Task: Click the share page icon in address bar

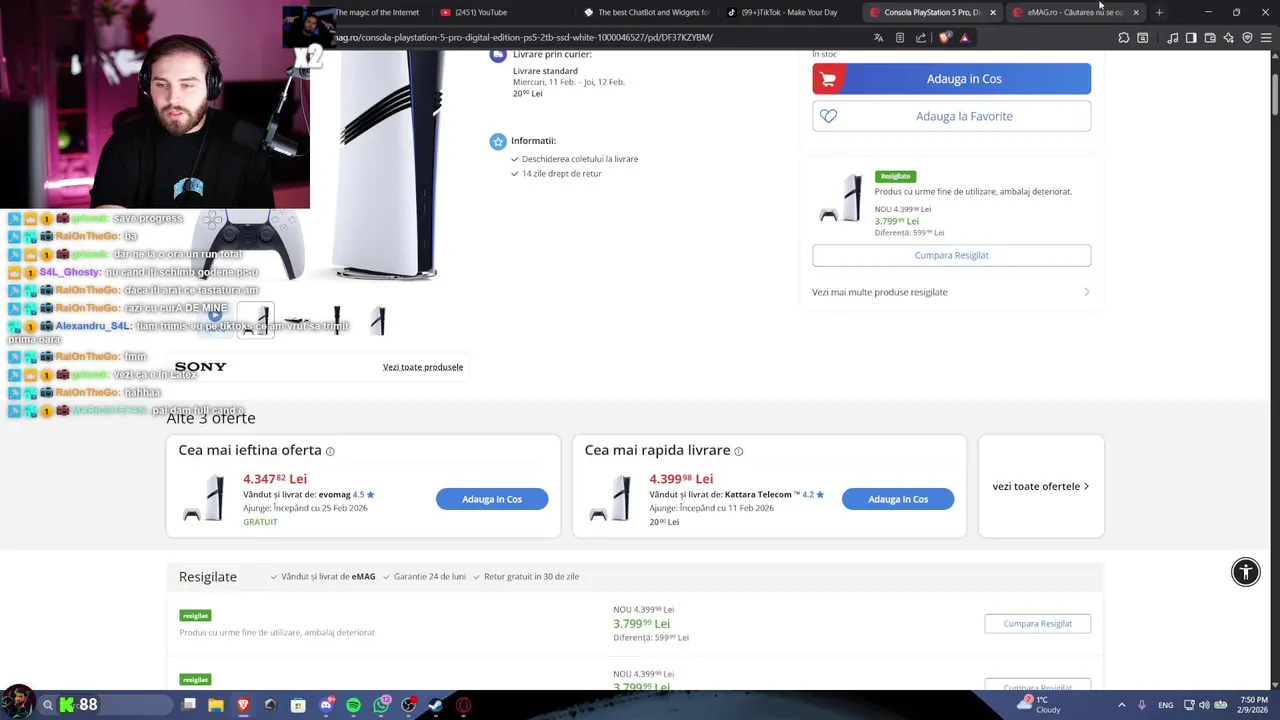Action: click(922, 38)
